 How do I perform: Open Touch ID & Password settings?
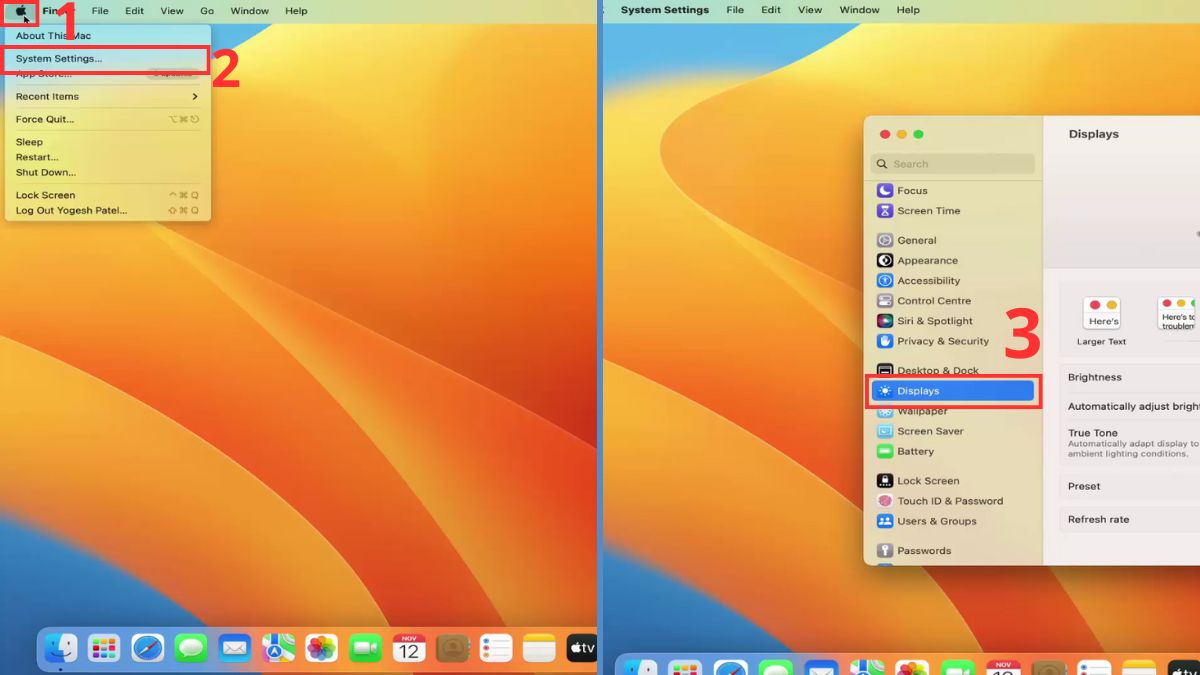click(949, 501)
